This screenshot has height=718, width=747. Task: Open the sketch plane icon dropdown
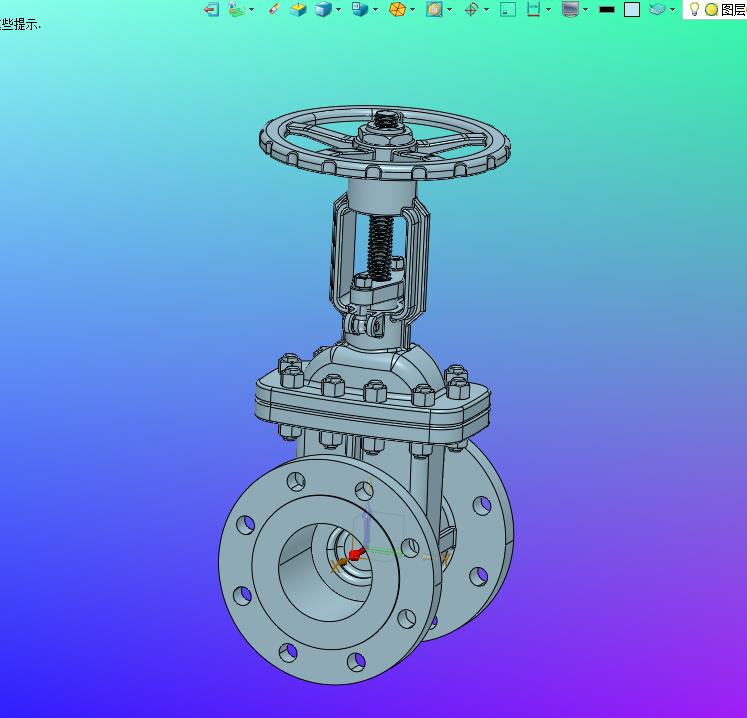coord(252,10)
